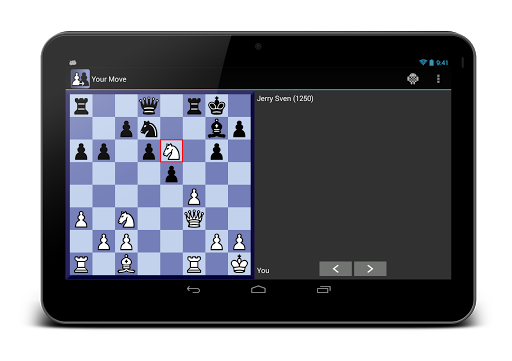Tap the opponent name Jerry Sven (1250)
Screen dimensions: 512x361
pyautogui.click(x=285, y=99)
